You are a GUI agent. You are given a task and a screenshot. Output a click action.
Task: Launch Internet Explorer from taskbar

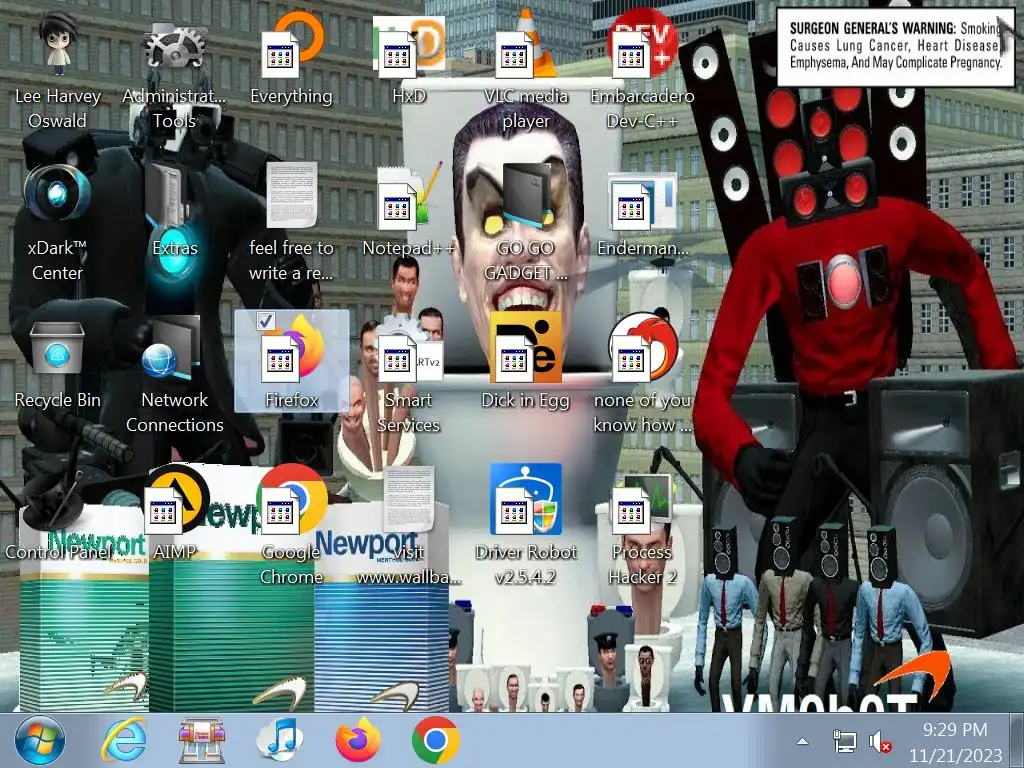[x=124, y=741]
